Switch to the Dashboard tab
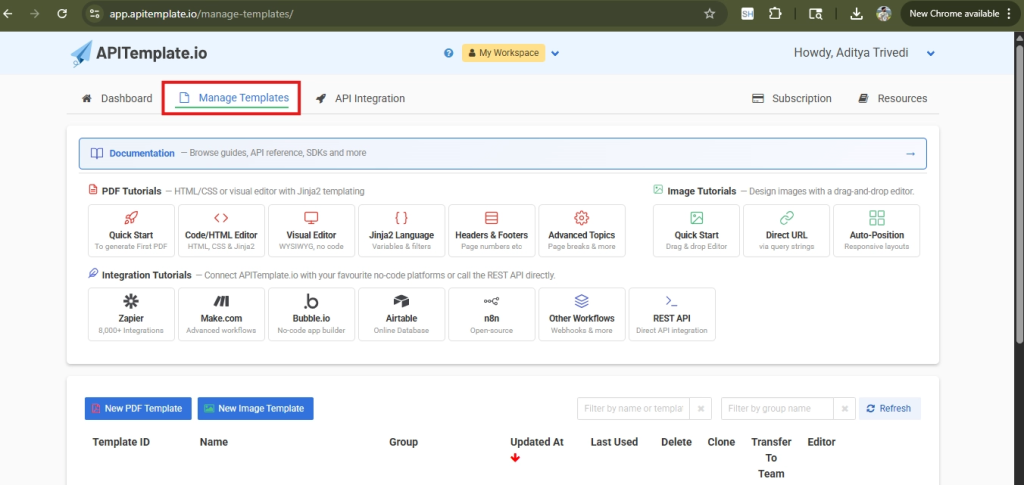The width and height of the screenshot is (1024, 485). [117, 98]
